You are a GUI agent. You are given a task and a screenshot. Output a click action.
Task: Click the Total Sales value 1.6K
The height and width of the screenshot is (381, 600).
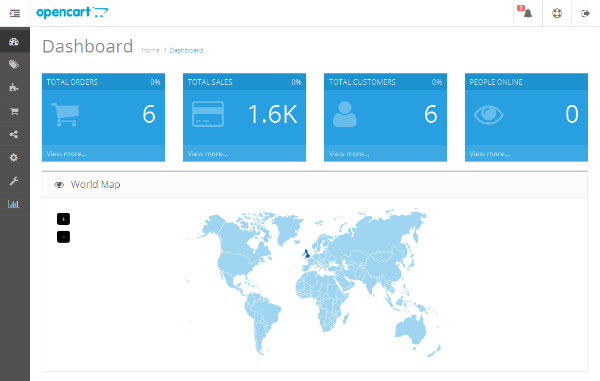pyautogui.click(x=273, y=114)
